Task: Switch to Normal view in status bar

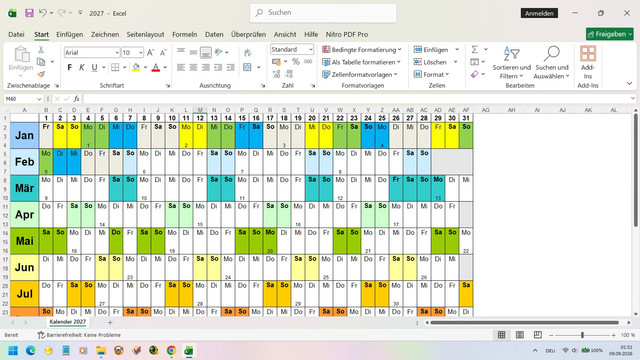Action: pyautogui.click(x=502, y=335)
